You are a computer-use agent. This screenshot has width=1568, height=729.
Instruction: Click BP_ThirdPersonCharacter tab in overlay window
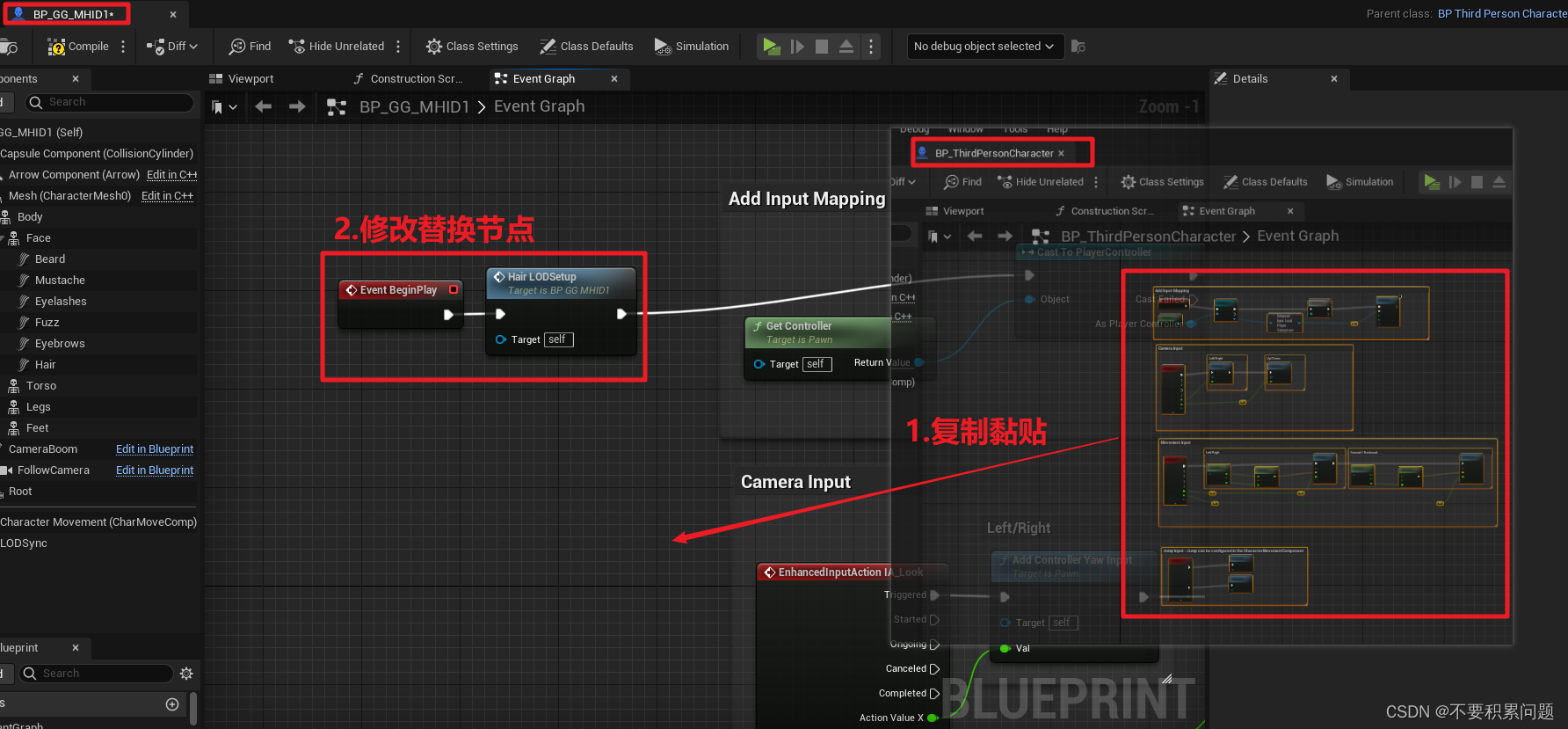coord(993,153)
